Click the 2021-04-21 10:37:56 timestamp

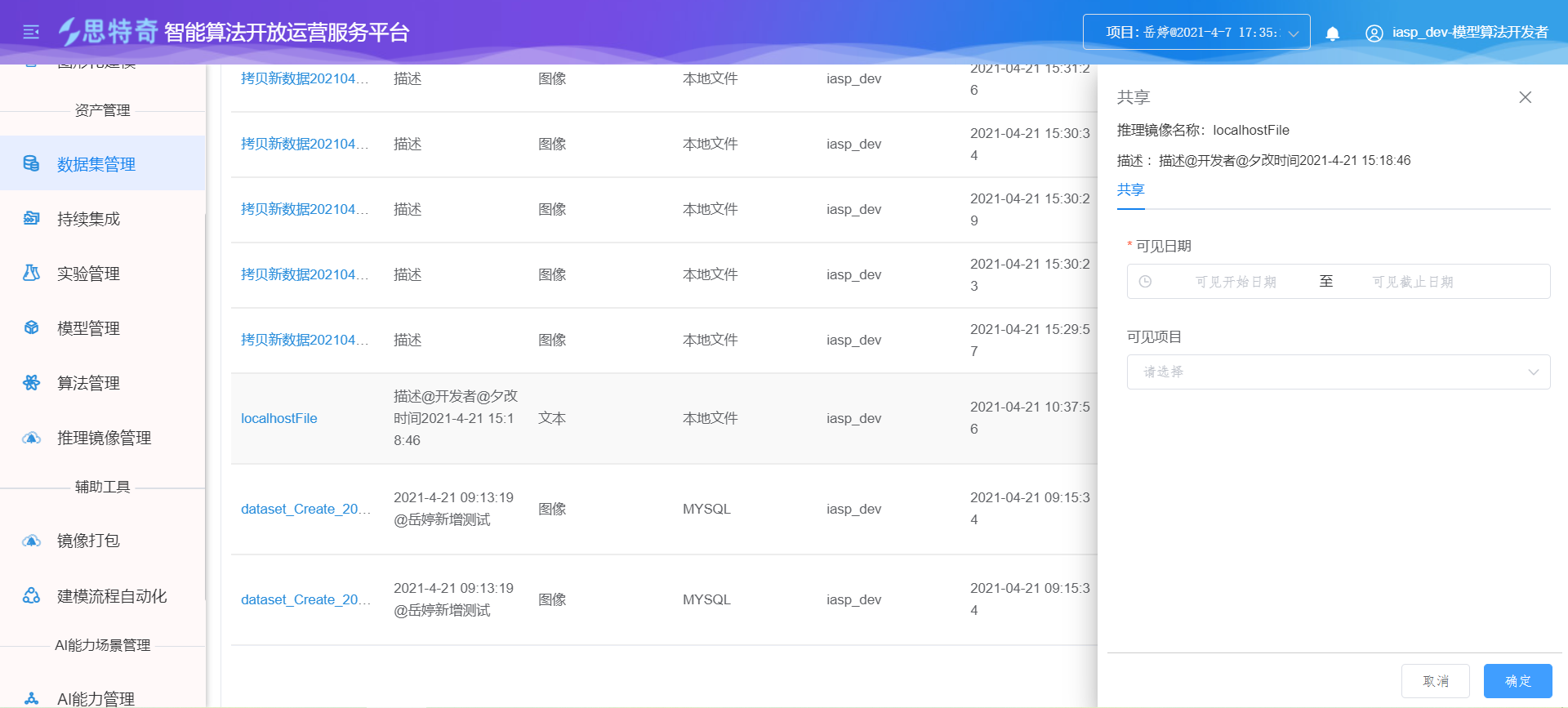click(x=1030, y=417)
